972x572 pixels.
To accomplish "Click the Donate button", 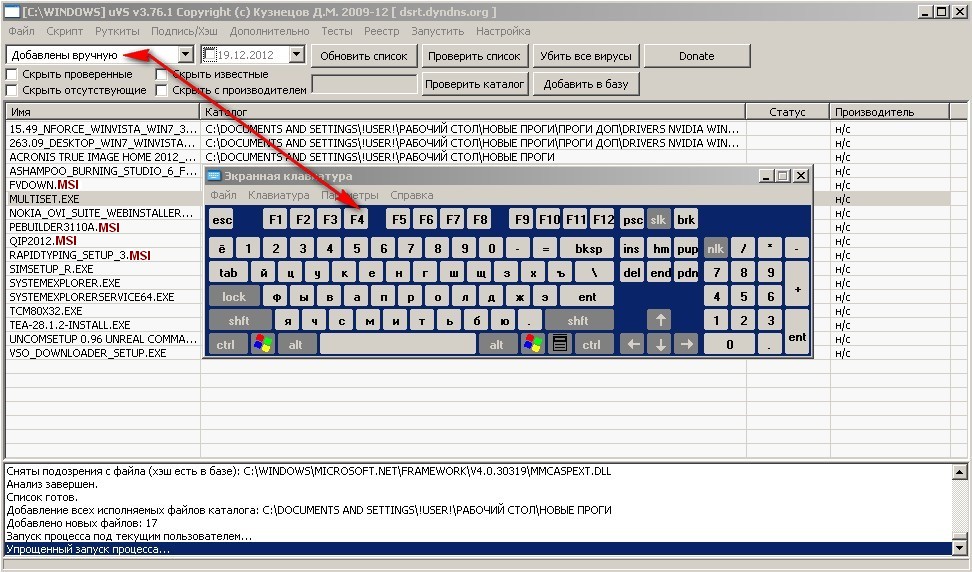I will [x=697, y=56].
